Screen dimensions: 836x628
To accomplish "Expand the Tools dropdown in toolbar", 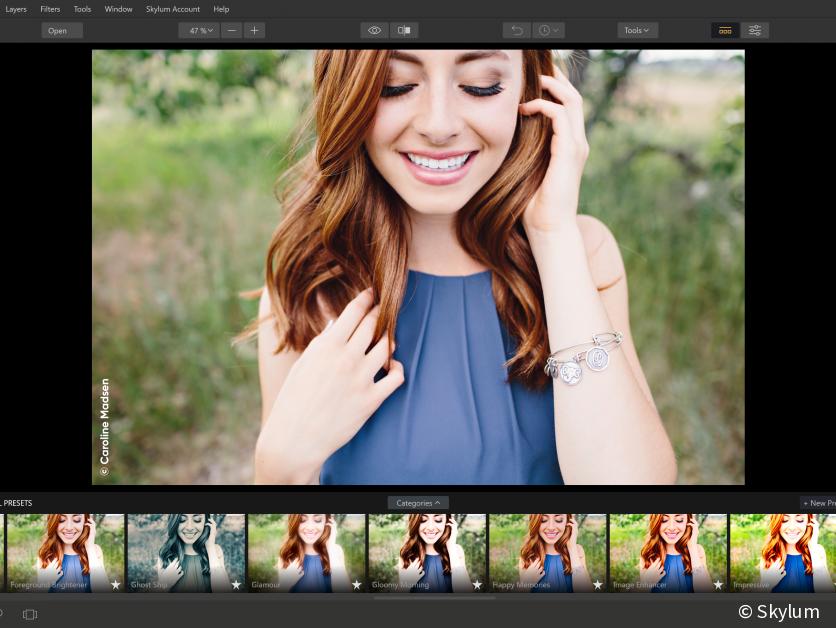I will (637, 30).
